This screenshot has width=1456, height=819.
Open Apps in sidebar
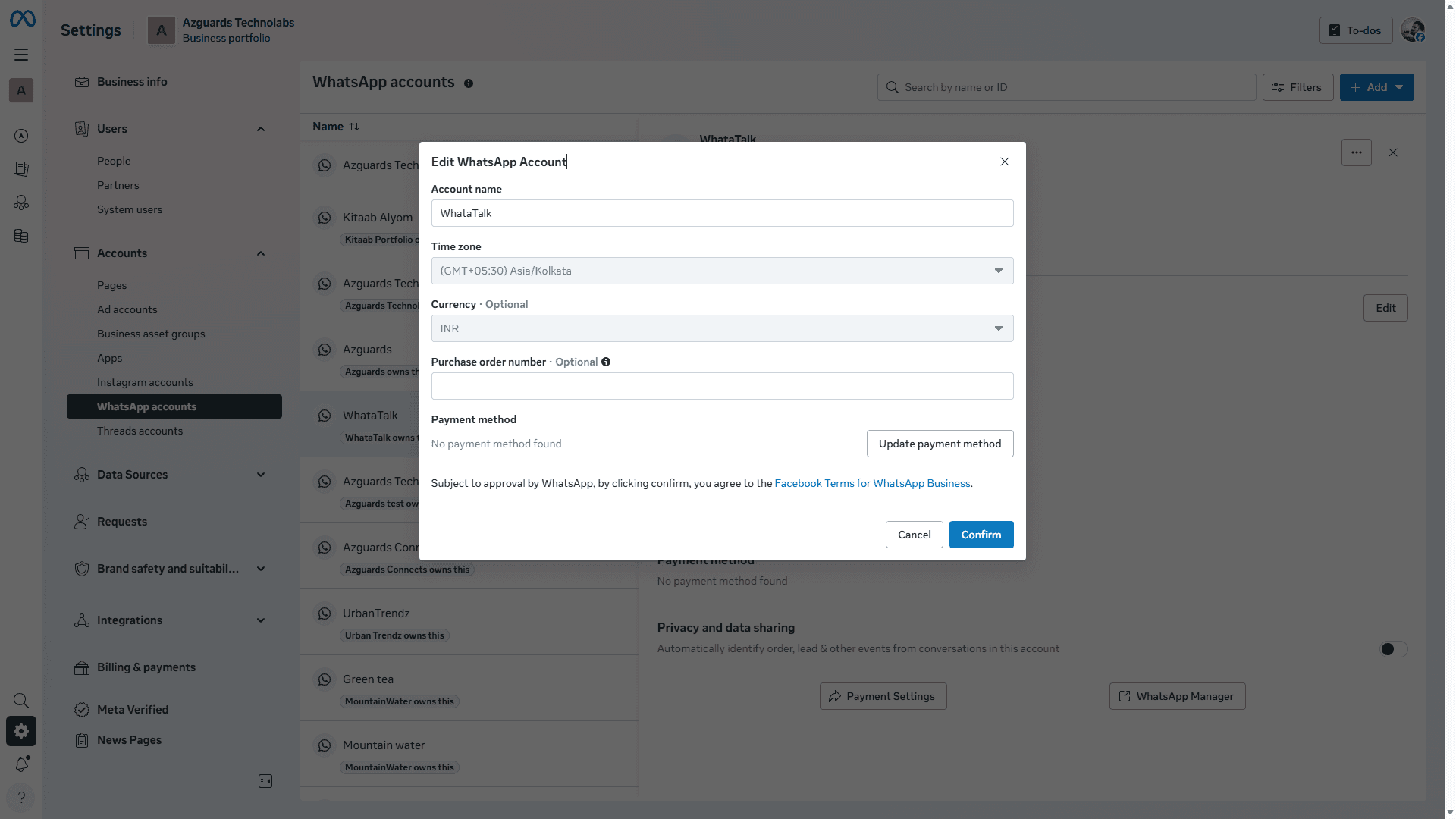(110, 358)
